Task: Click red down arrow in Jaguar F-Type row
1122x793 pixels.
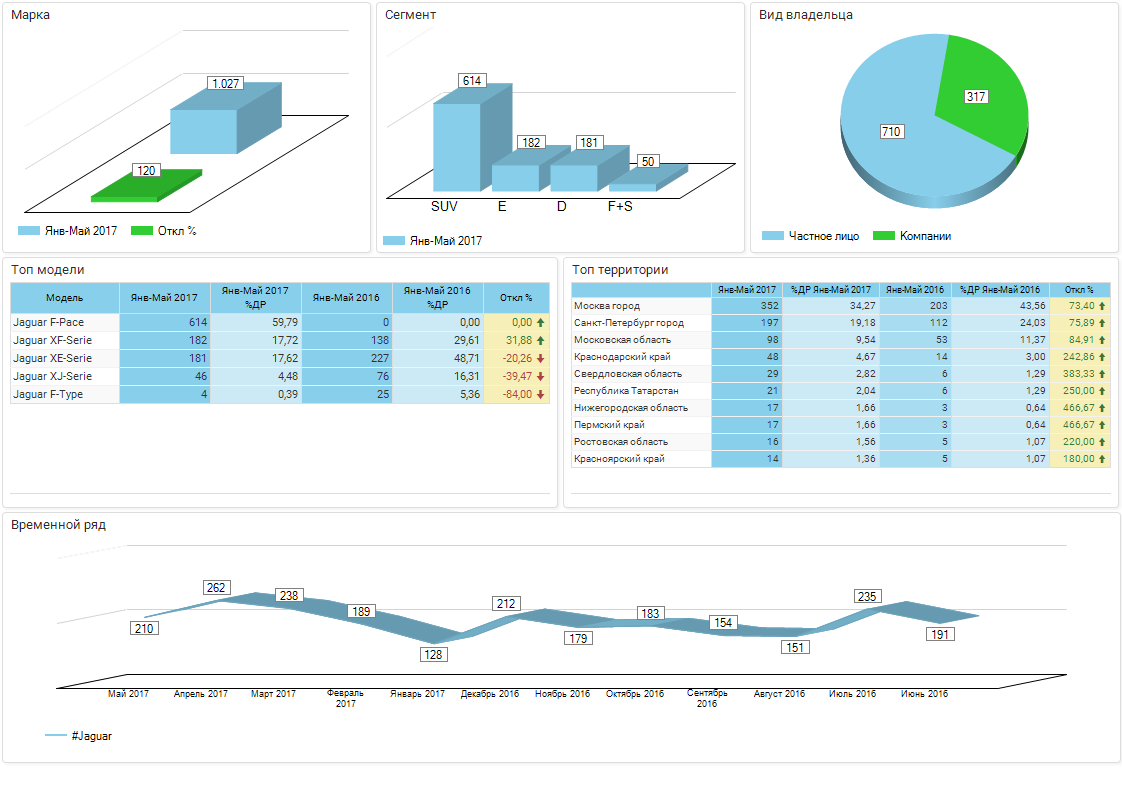Action: pos(540,394)
